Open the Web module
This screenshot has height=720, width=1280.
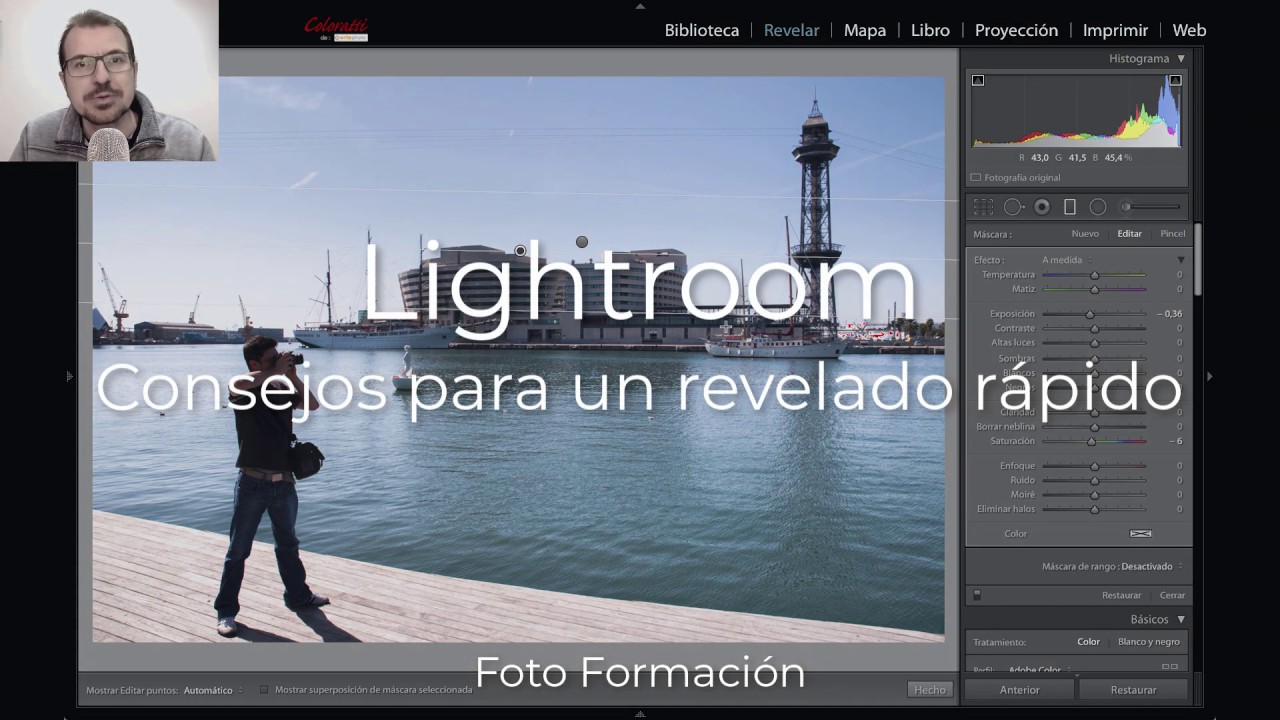pyautogui.click(x=1189, y=30)
